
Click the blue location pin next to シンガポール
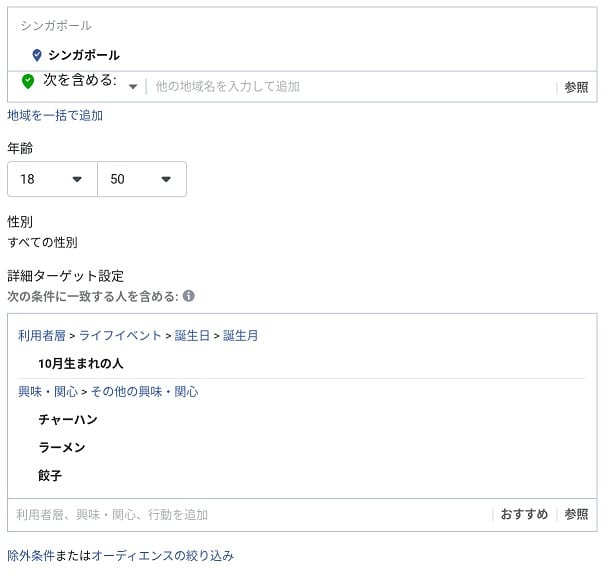tap(37, 55)
